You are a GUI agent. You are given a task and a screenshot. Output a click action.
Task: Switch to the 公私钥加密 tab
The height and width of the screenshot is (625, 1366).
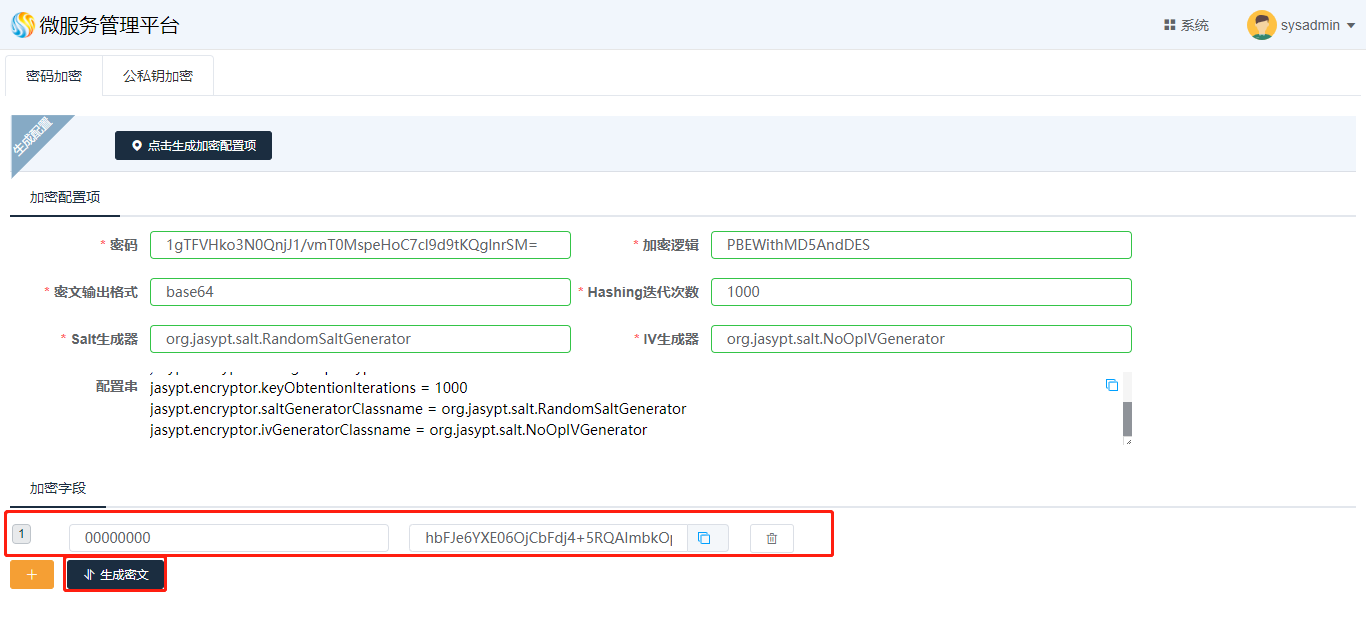[x=158, y=76]
